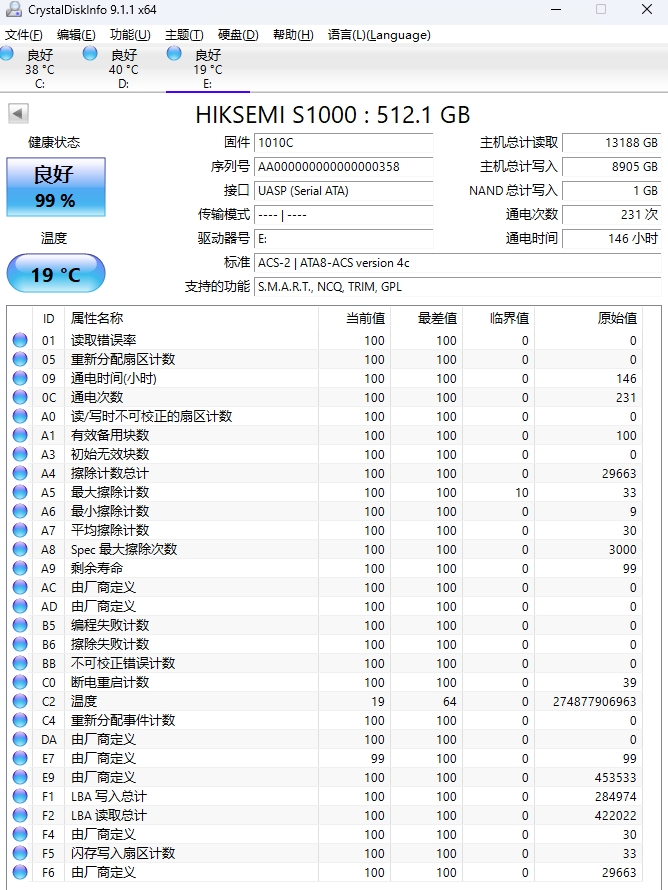Image resolution: width=668 pixels, height=890 pixels.
Task: Open the 文件(F) menu
Action: [23, 35]
